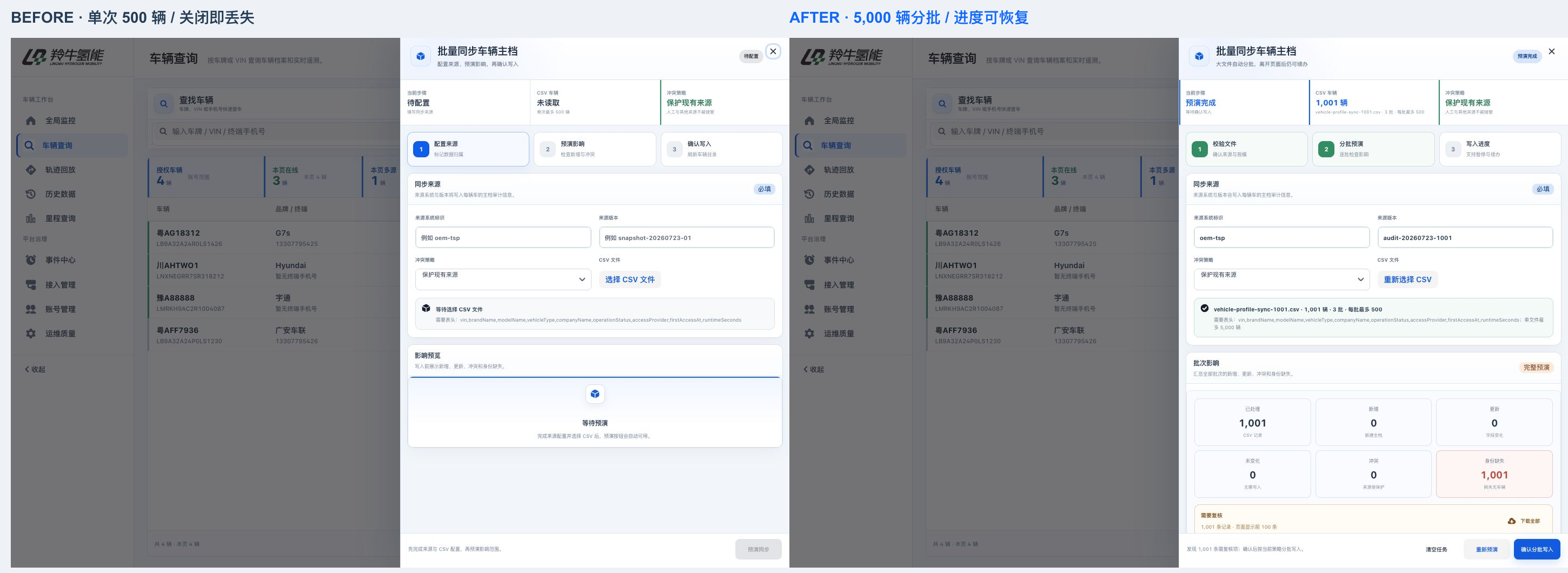Select step 2 分批预演 in AFTER drawer
This screenshot has width=1568, height=573.
point(1373,149)
